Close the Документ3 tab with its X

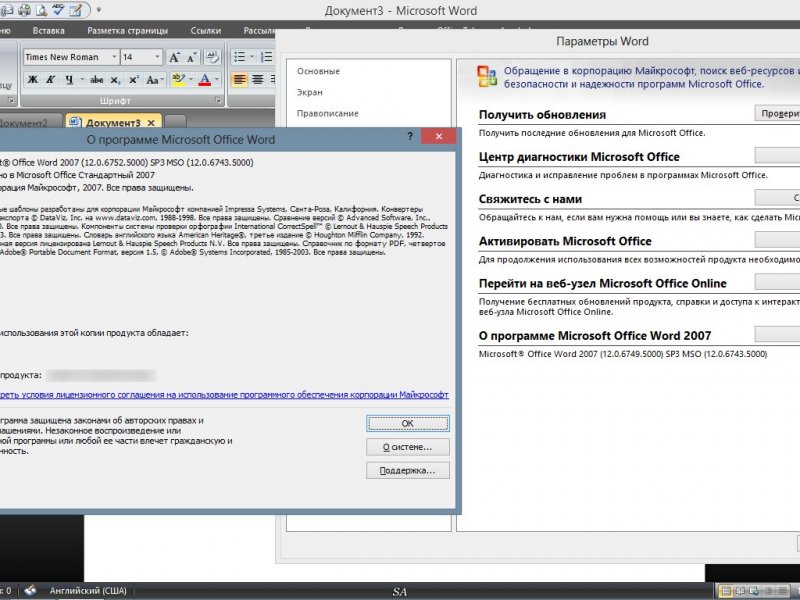151,123
